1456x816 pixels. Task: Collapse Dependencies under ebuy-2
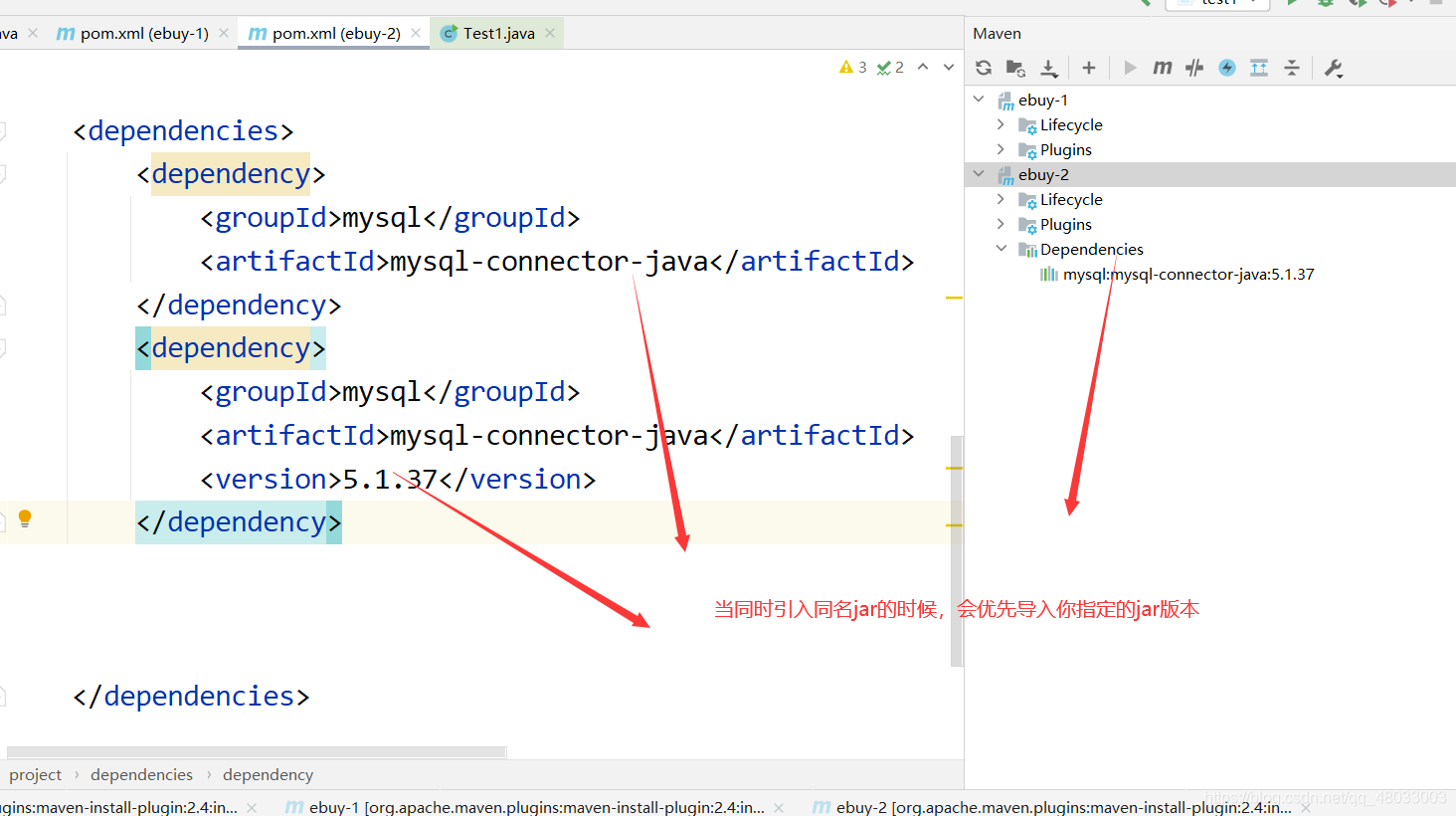pyautogui.click(x=1001, y=249)
